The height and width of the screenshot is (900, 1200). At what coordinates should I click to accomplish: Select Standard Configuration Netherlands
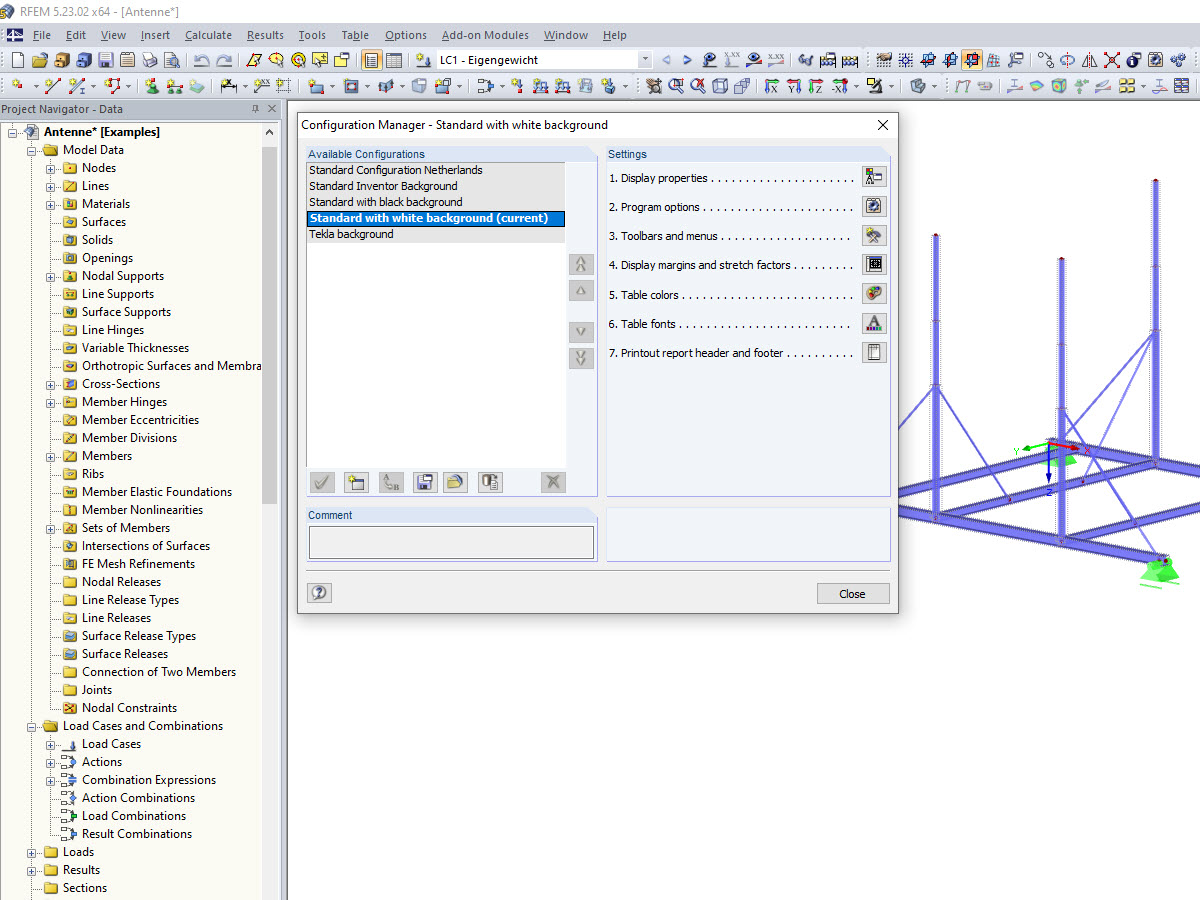point(436,170)
